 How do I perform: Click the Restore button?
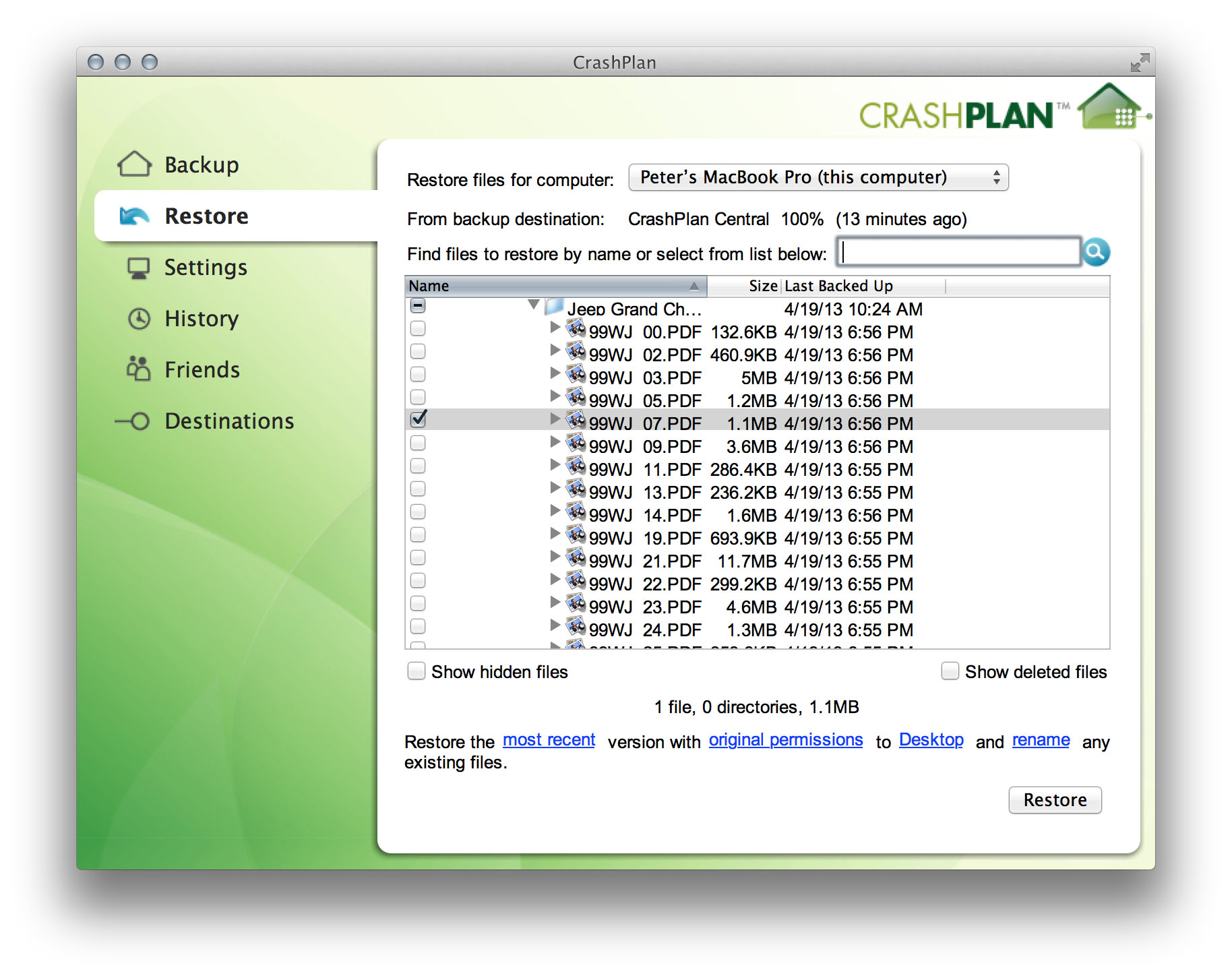pyautogui.click(x=1055, y=800)
